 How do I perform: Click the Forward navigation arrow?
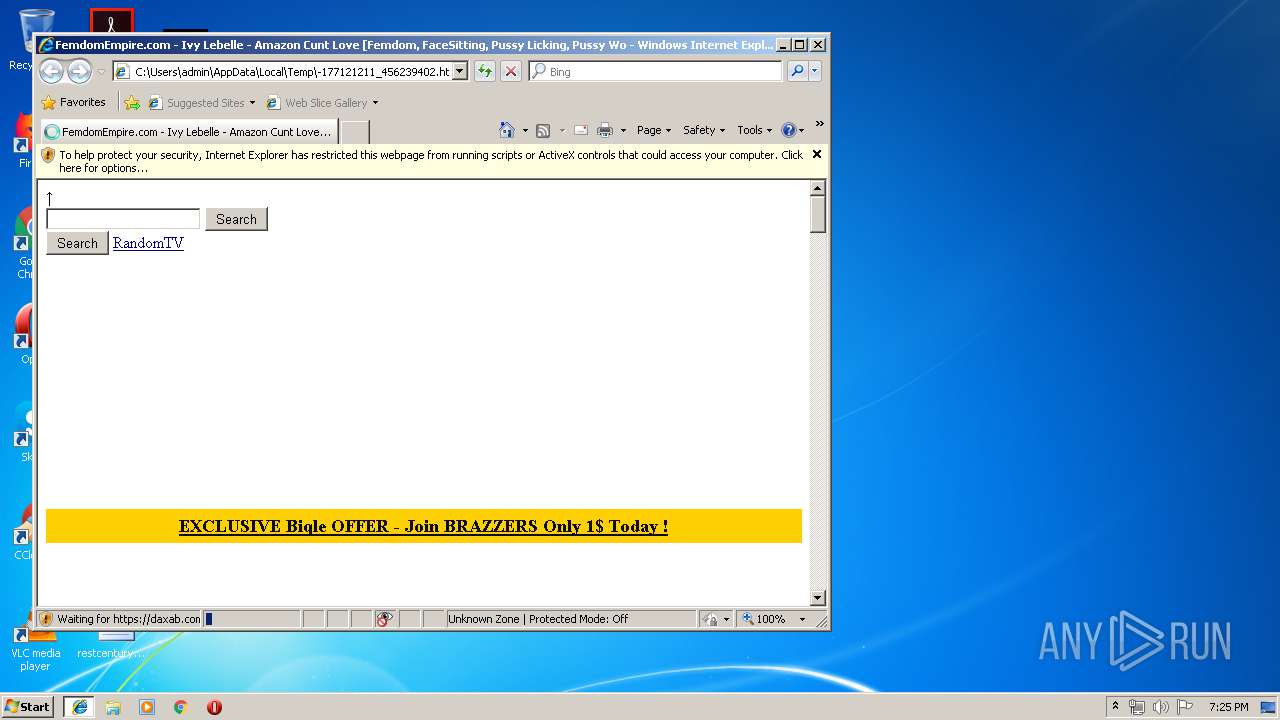click(79, 71)
